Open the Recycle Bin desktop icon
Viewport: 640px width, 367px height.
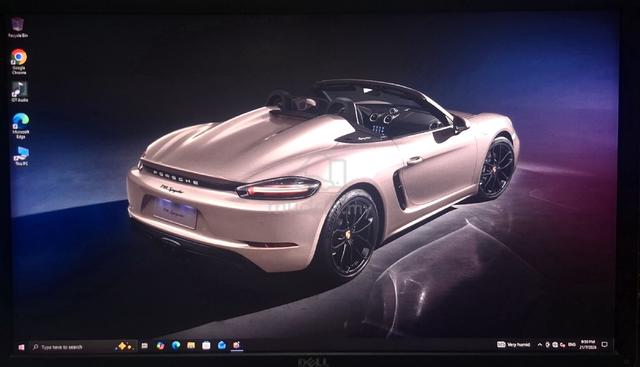coord(18,27)
